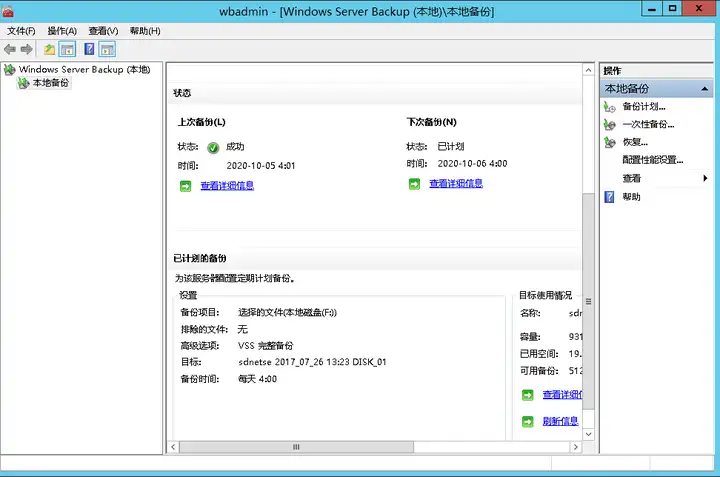Click the Forward arrow toolbar icon
The image size is (720, 477).
26,49
